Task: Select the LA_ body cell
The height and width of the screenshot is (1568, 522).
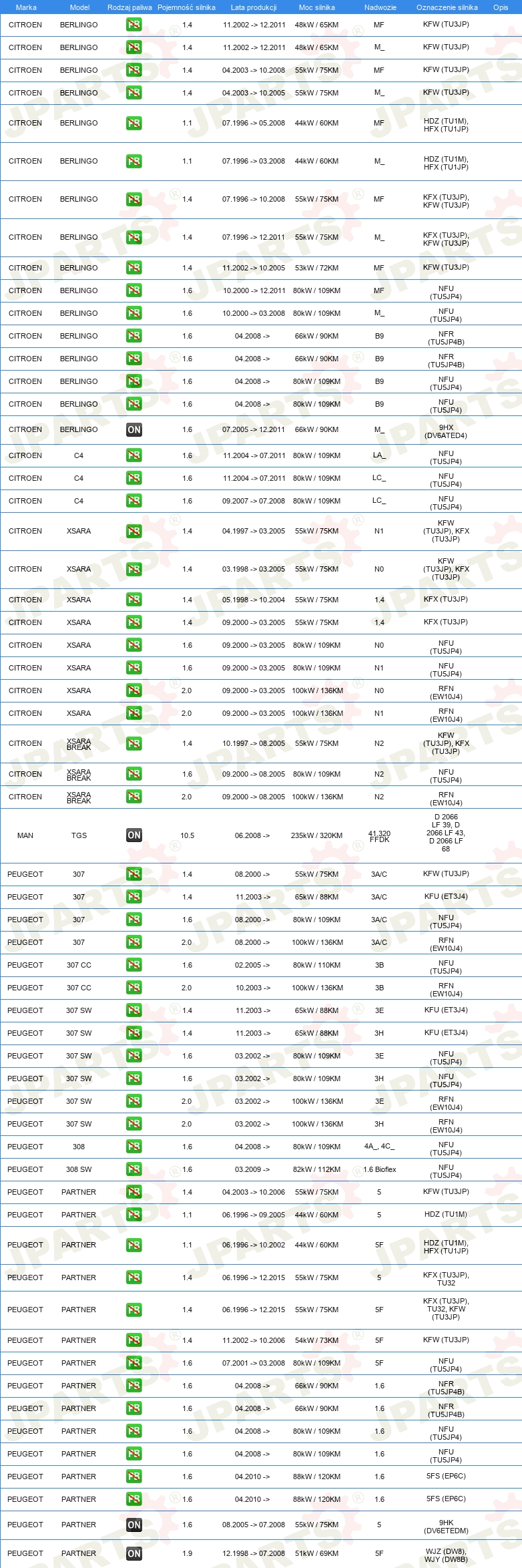Action: (379, 455)
